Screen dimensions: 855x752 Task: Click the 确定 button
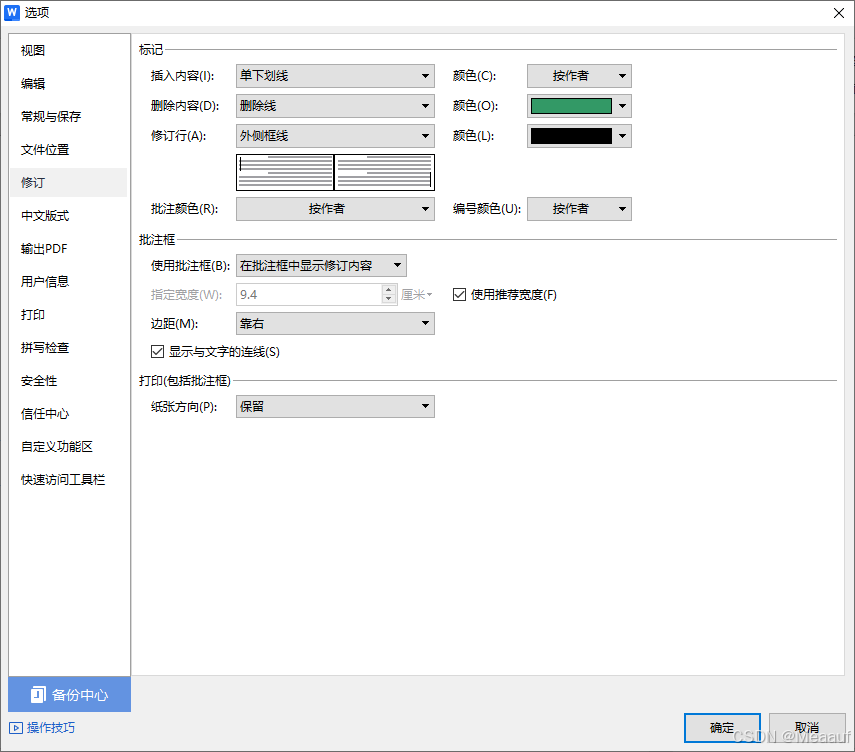722,727
